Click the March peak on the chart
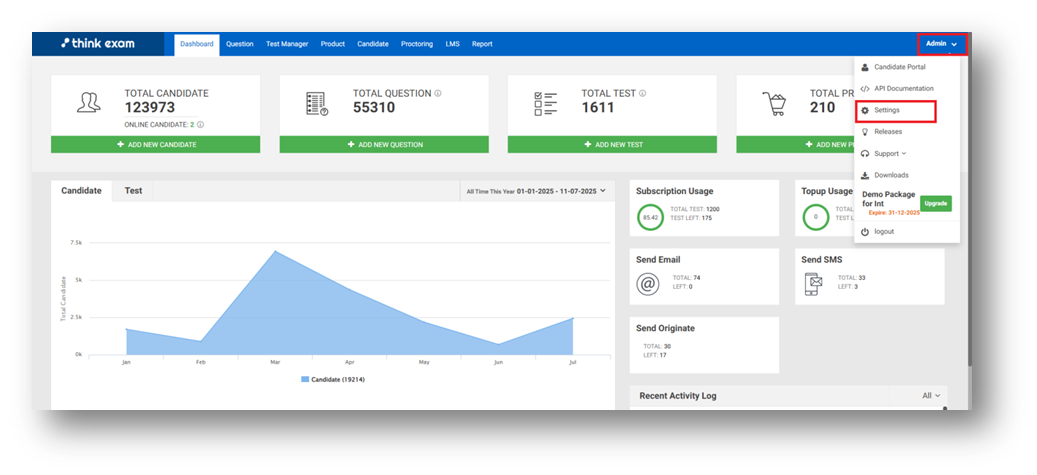Image resolution: width=1037 pixels, height=475 pixels. point(274,251)
